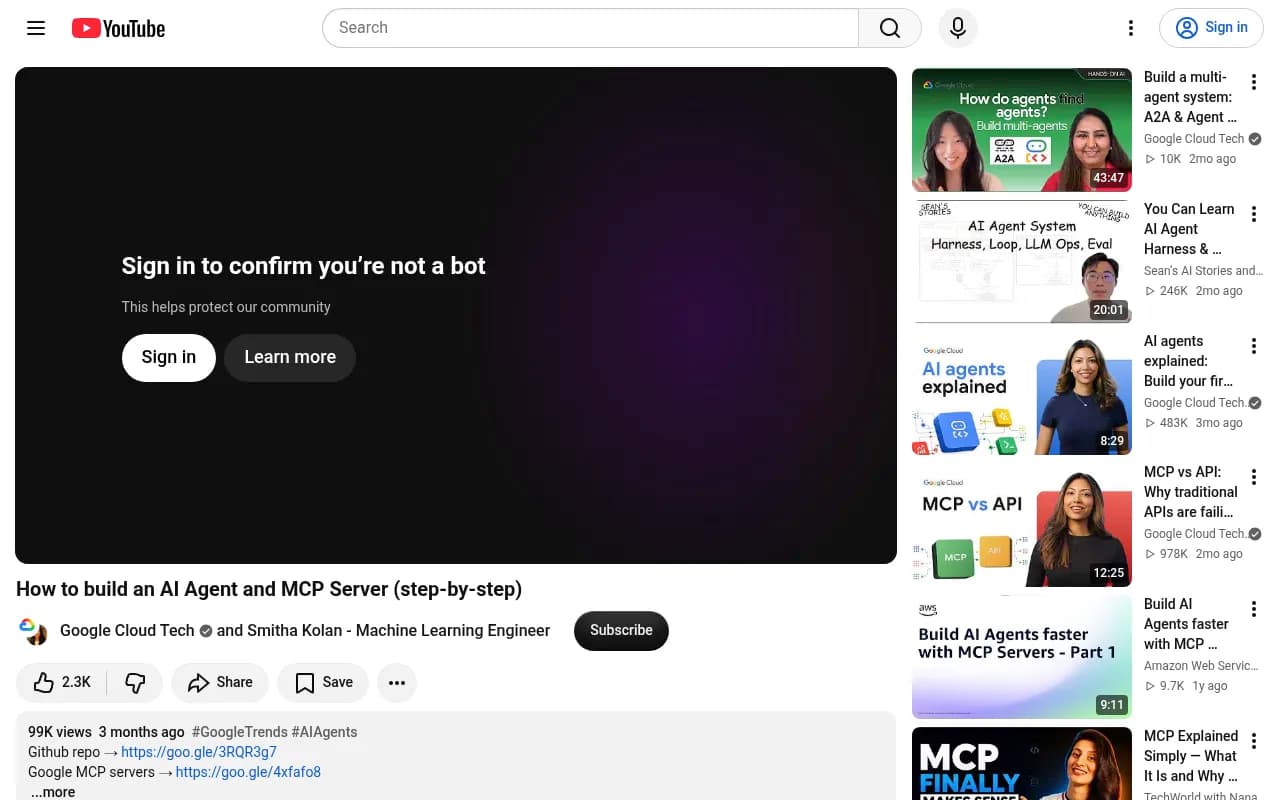Screen dimensions: 1280x800
Task: Click the '483K' views text
Action: click(x=1173, y=423)
